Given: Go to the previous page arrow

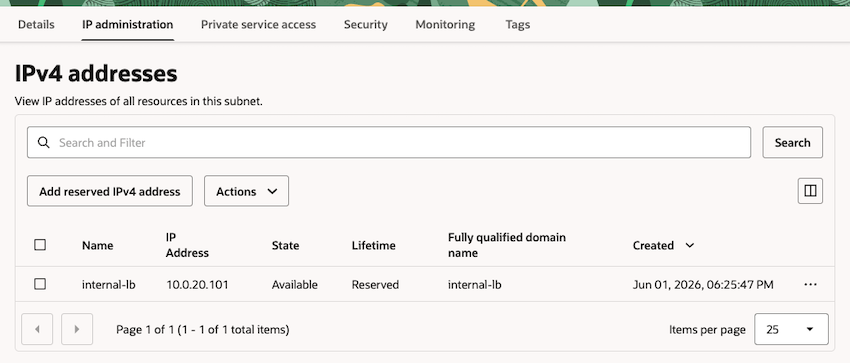Looking at the screenshot, I should pyautogui.click(x=37, y=329).
